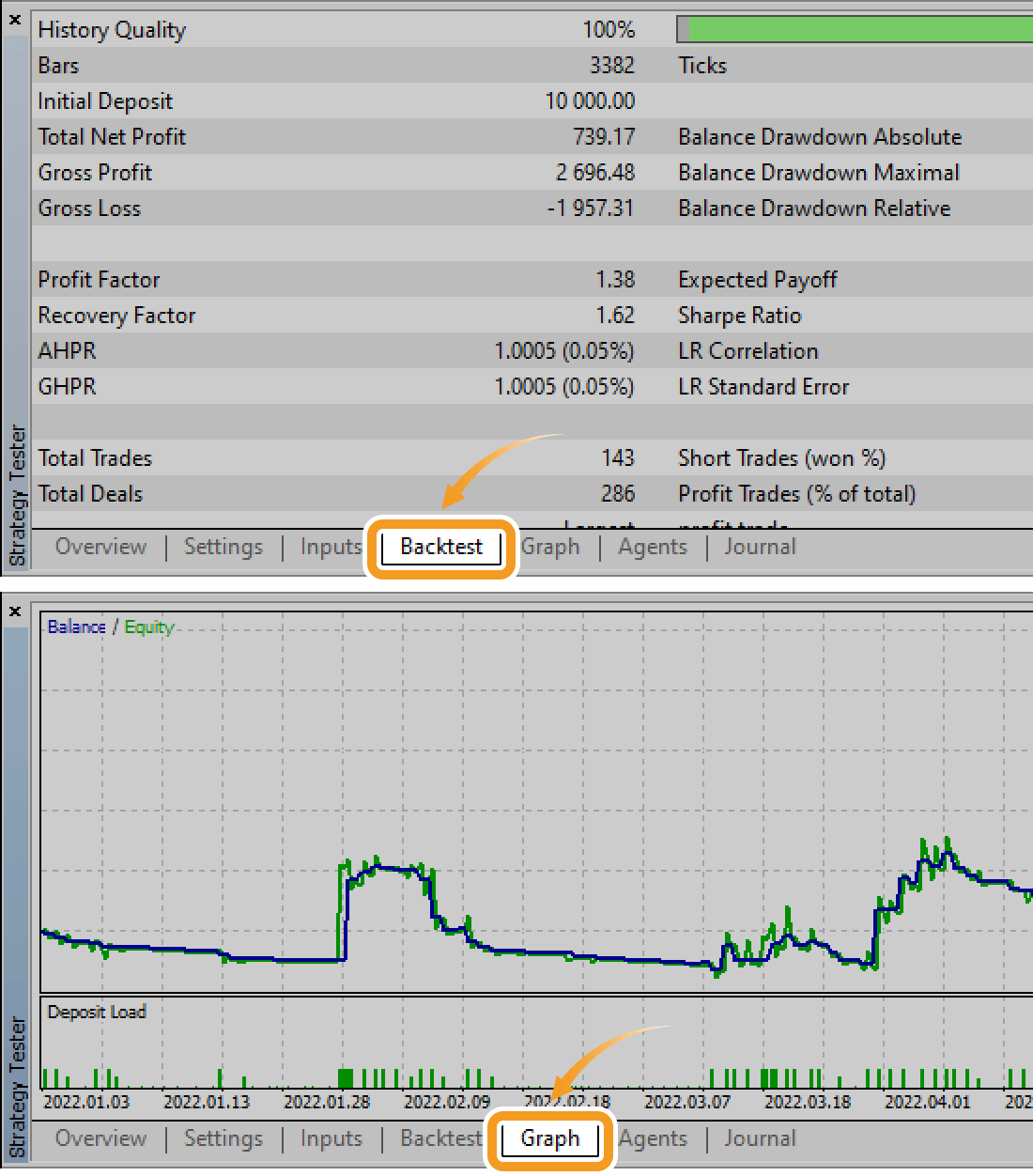View the Journal tab
This screenshot has width=1033, height=1176.
760,547
